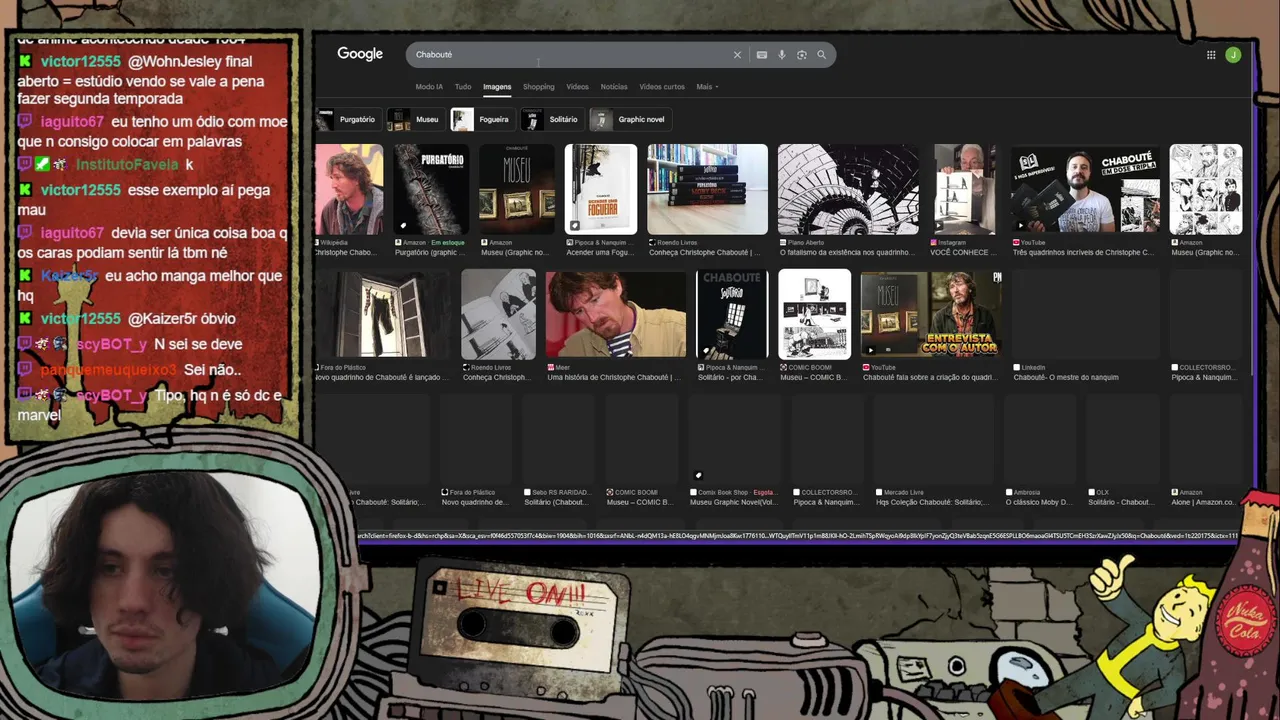Open the Google apps grid
Image resolution: width=1280 pixels, height=720 pixels.
click(x=1211, y=55)
